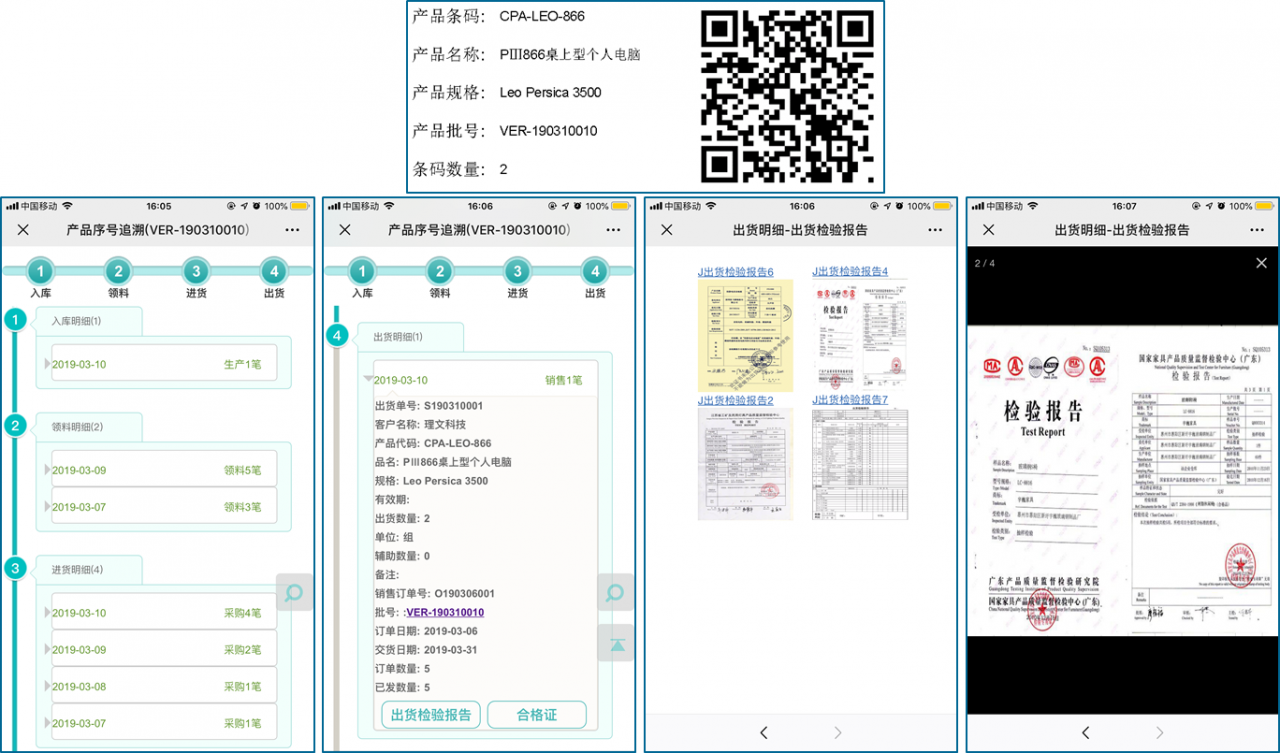Open the J出货检验报告7 link
Screen dimensions: 1280x753
[x=850, y=400]
